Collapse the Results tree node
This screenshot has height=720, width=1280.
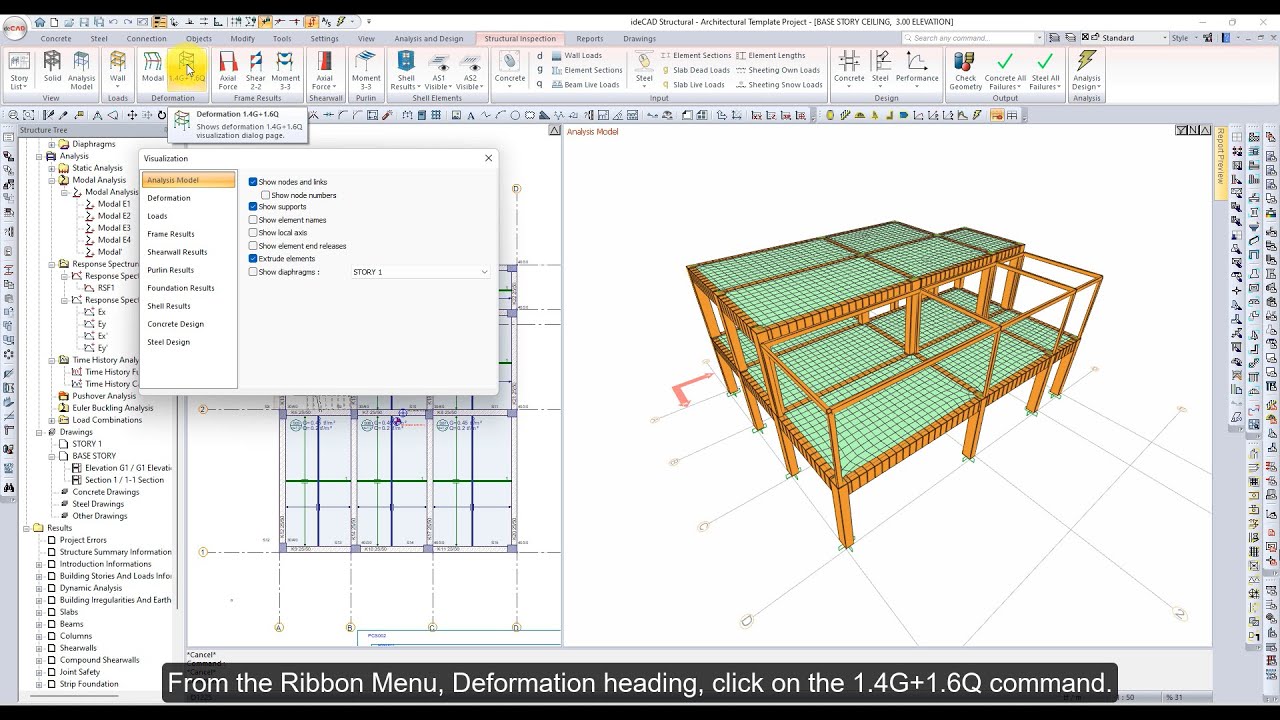pyautogui.click(x=27, y=528)
